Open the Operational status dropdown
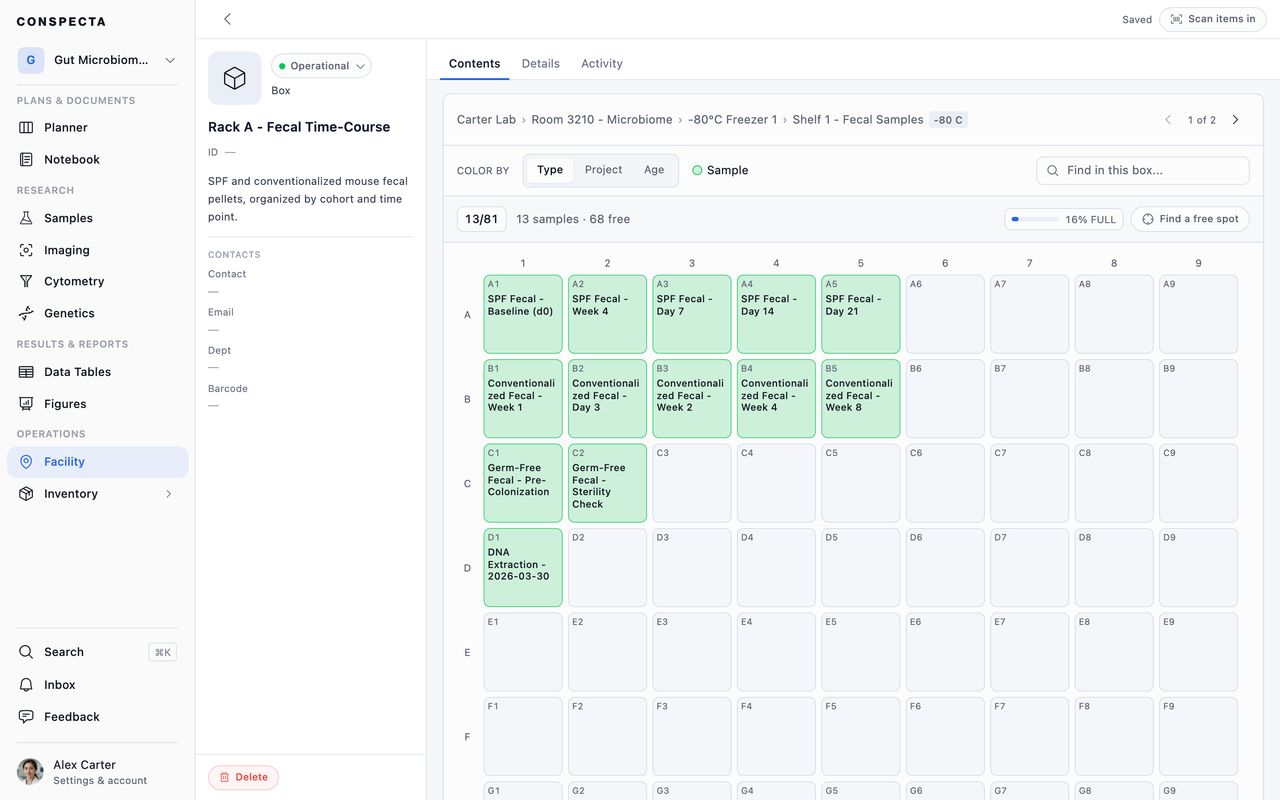 (321, 66)
